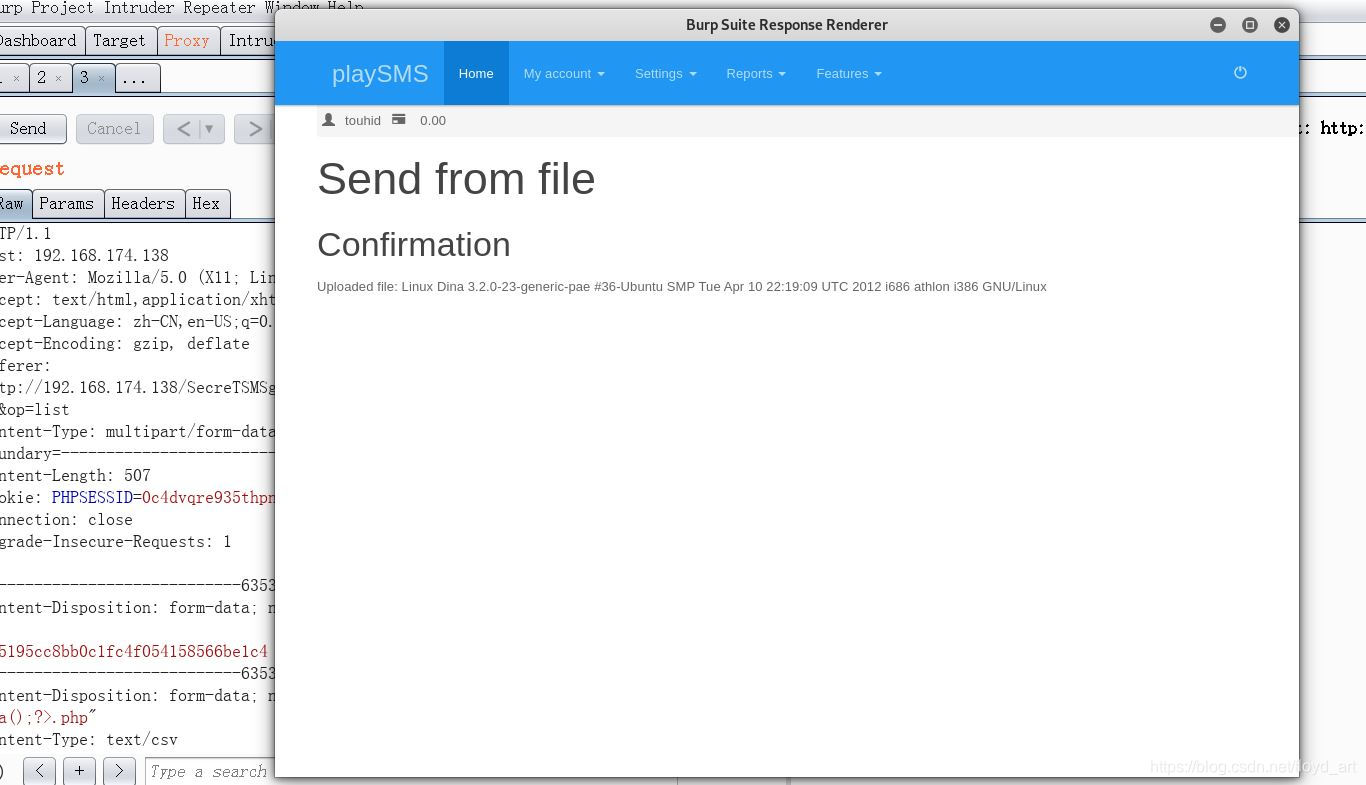This screenshot has height=785, width=1366.
Task: Open history back dropdown arrow in Repeater
Action: [x=209, y=129]
